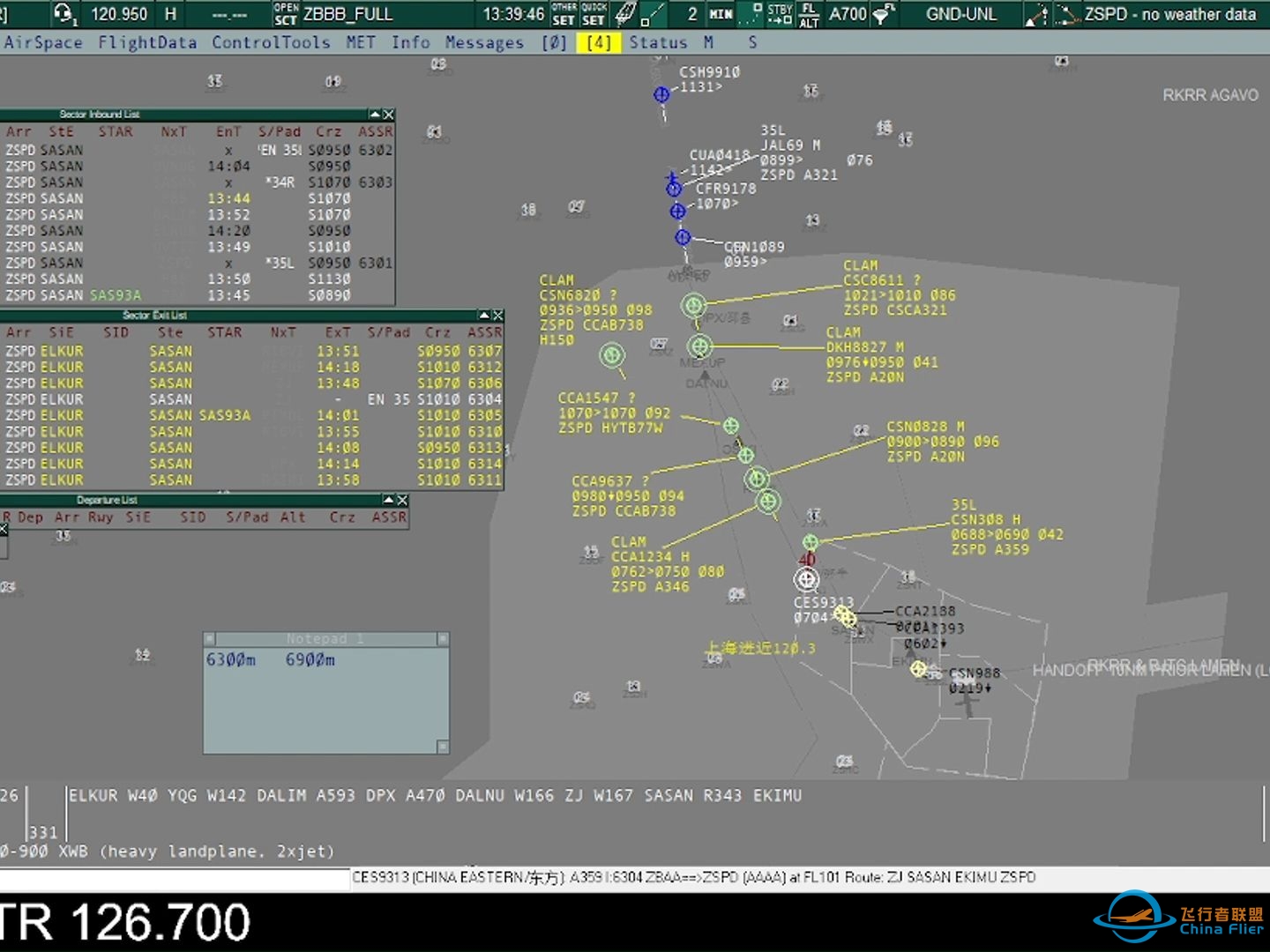
Task: Open the ControlTools menu
Action: point(271,42)
